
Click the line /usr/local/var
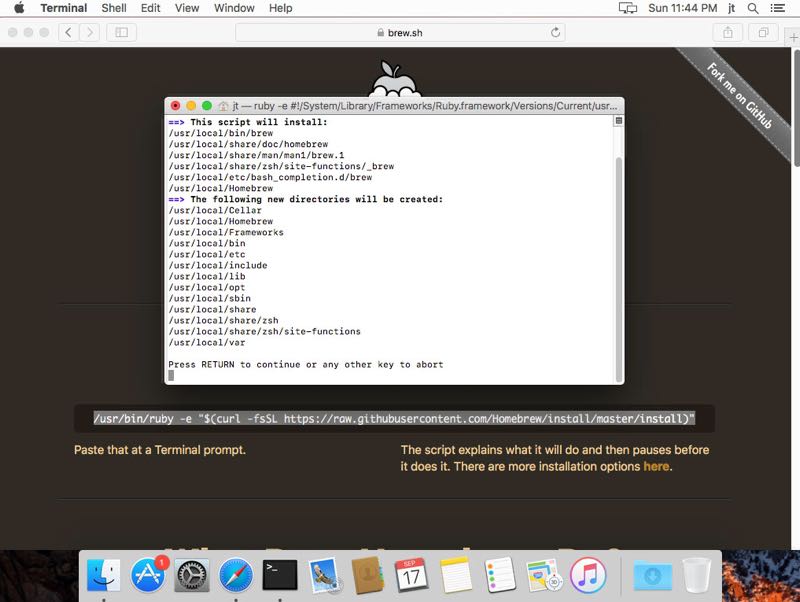tap(207, 343)
